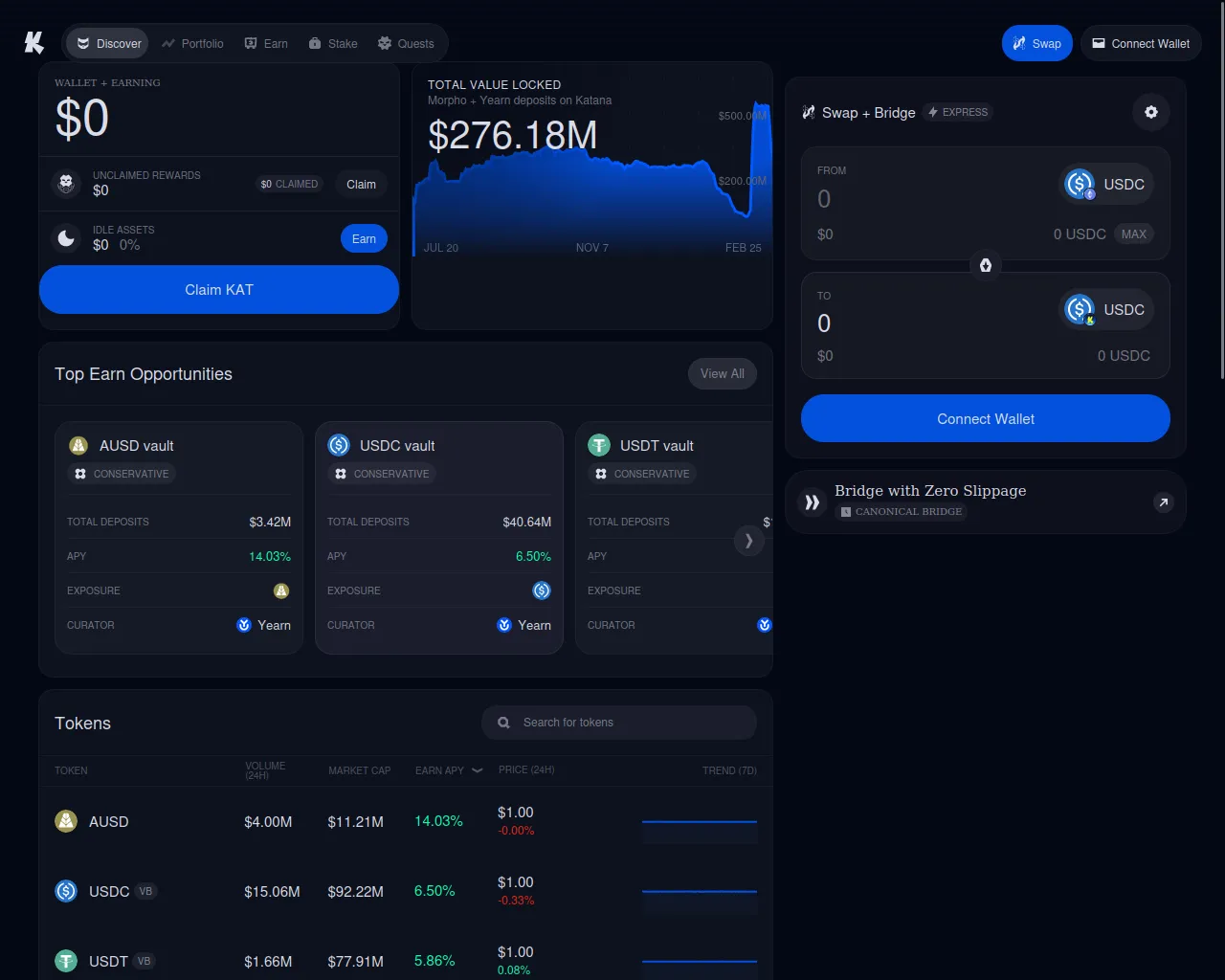Screen dimensions: 1225x980
Task: Click the Express lightning badge
Action: [958, 112]
